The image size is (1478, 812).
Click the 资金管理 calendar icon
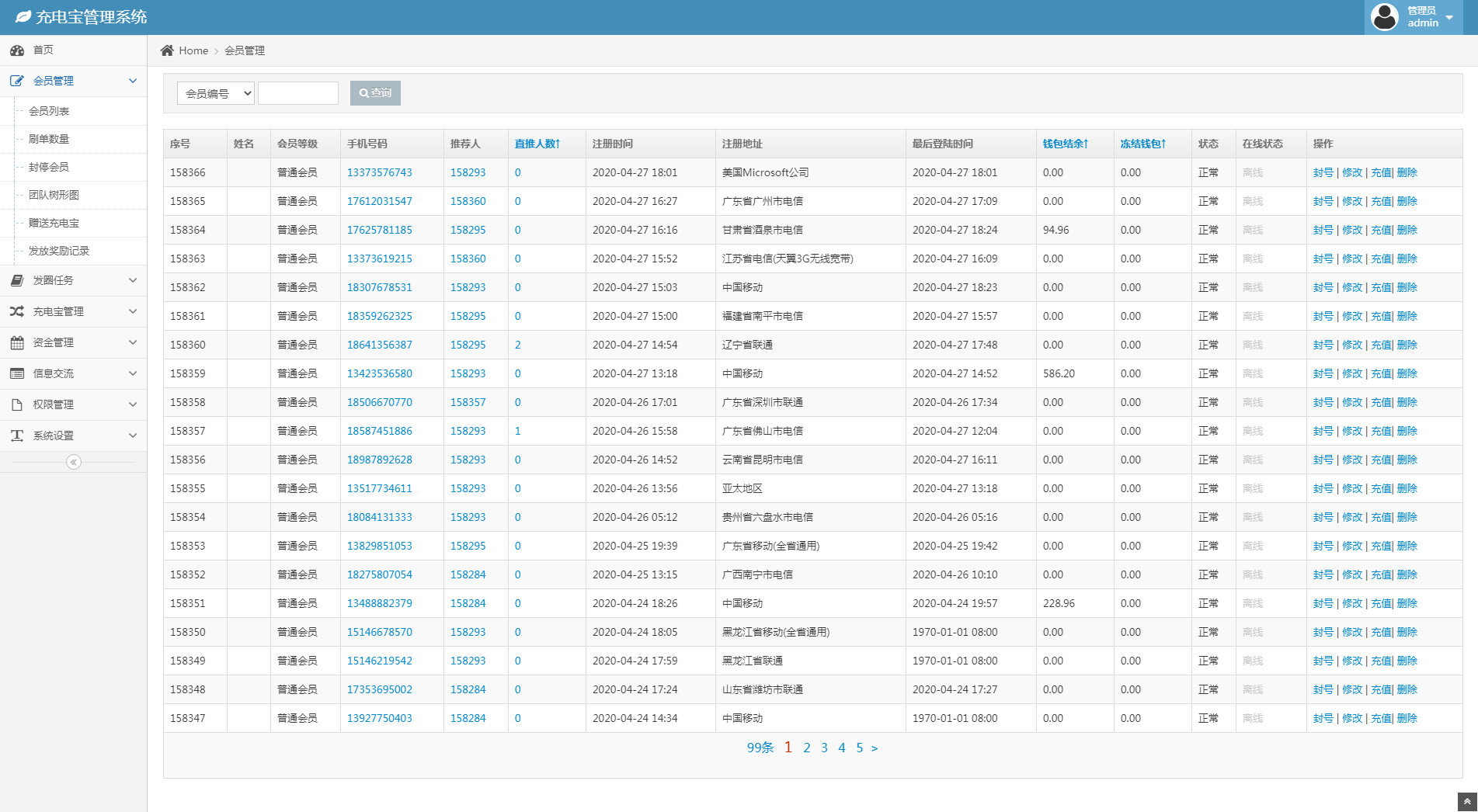click(x=17, y=342)
